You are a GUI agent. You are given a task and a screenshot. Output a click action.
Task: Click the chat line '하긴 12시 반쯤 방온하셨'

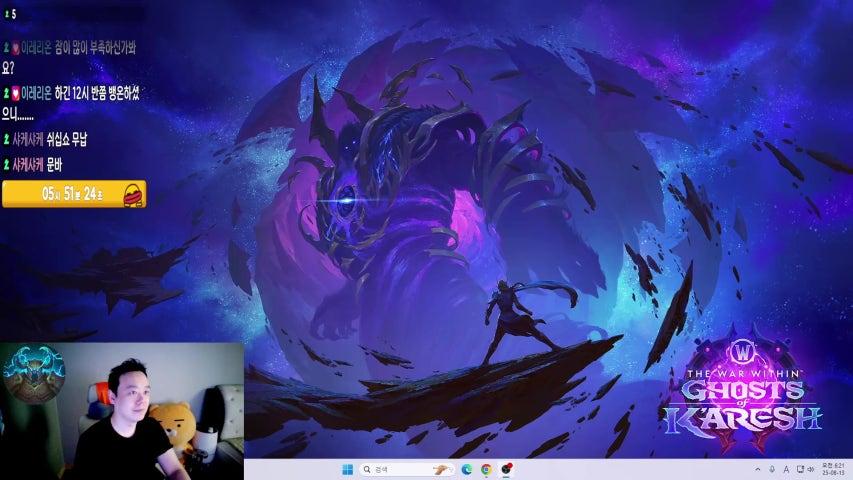[x=97, y=93]
